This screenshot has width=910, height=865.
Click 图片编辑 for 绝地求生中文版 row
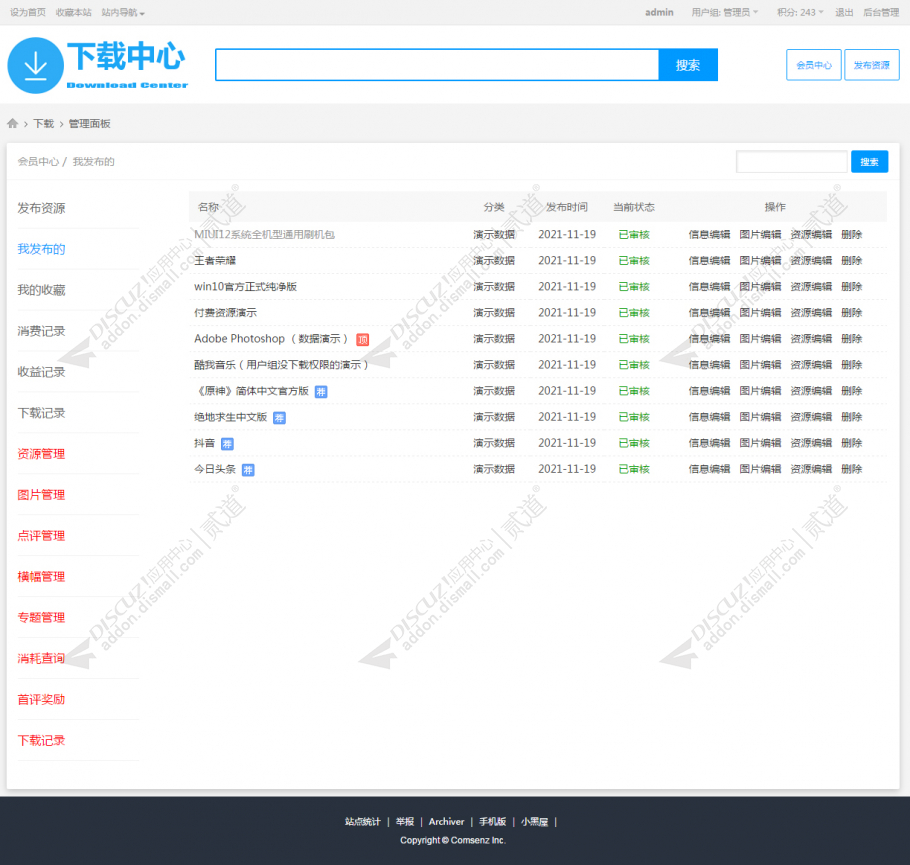click(x=760, y=417)
